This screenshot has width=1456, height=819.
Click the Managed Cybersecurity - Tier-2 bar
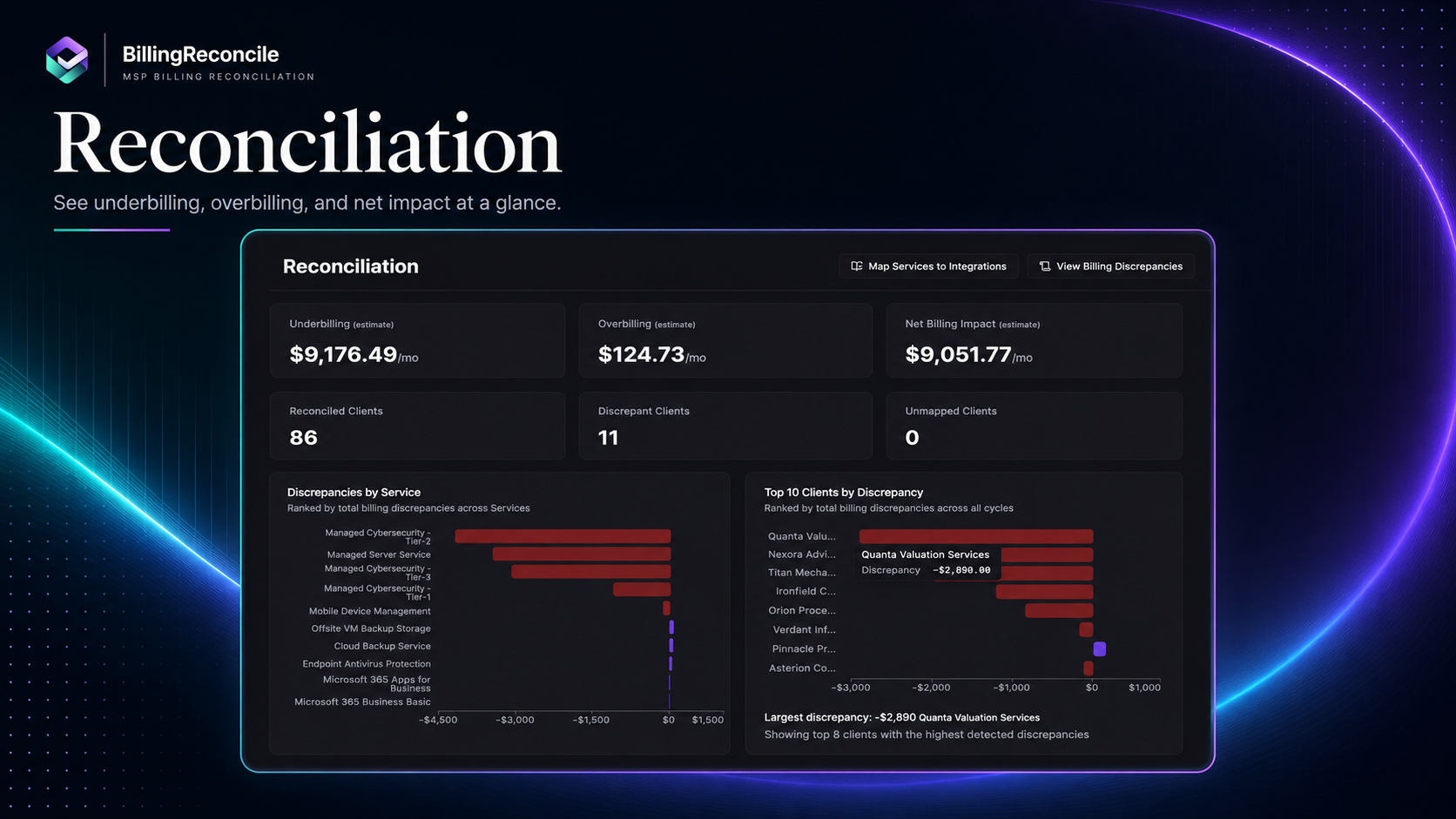[x=563, y=536]
